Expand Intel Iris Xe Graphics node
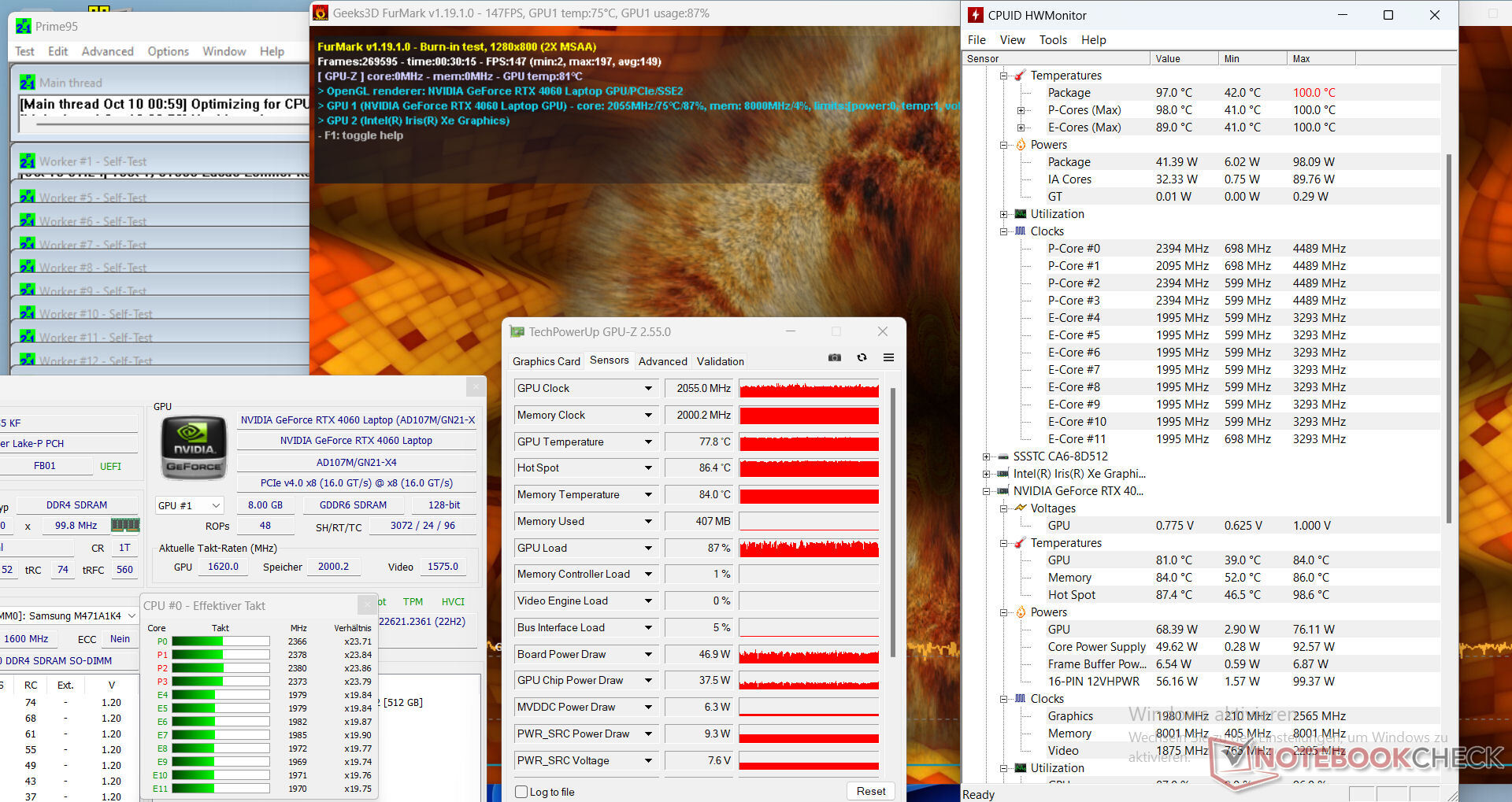The image size is (1512, 802). tap(986, 474)
